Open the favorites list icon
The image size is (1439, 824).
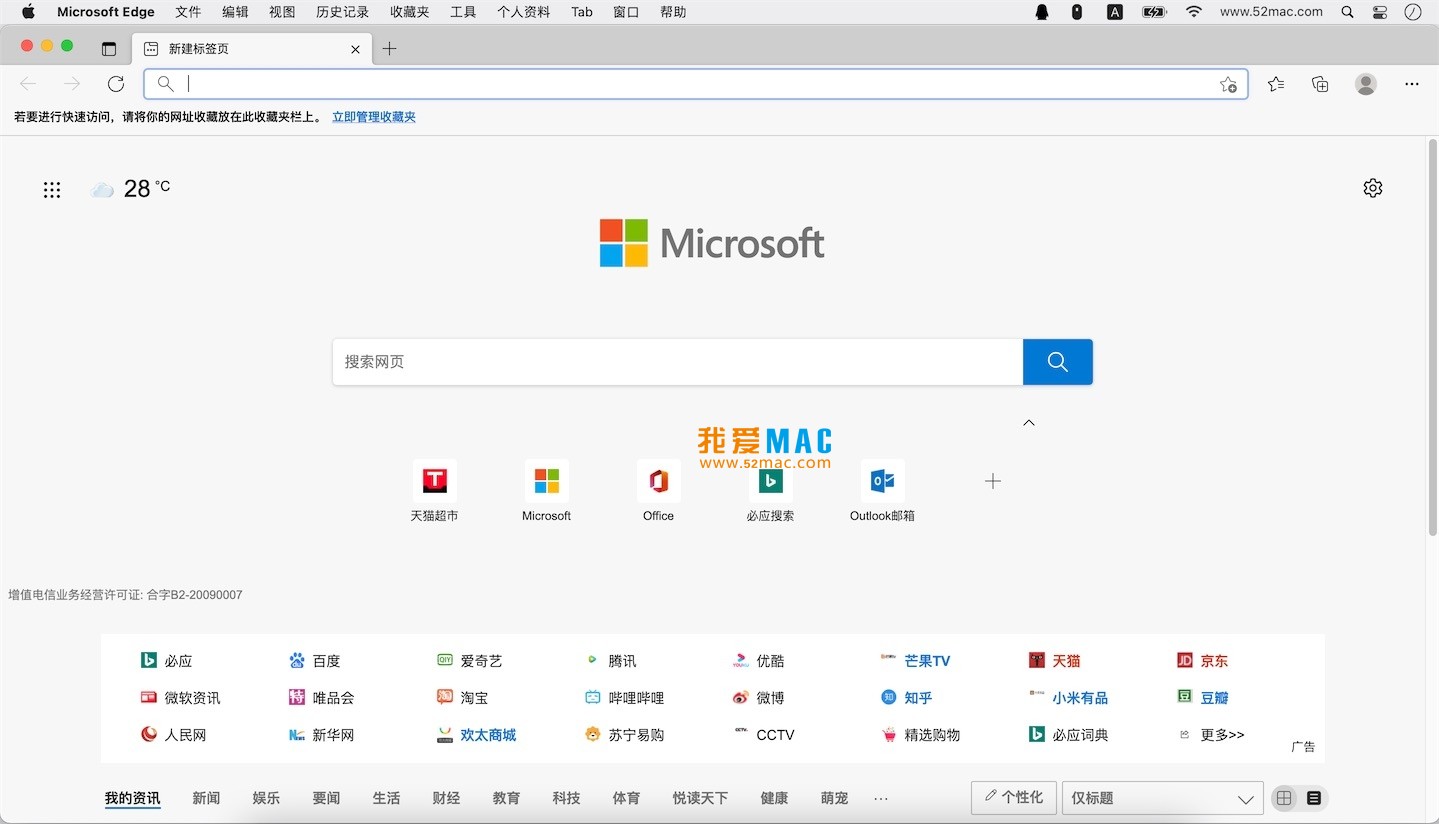click(1275, 84)
